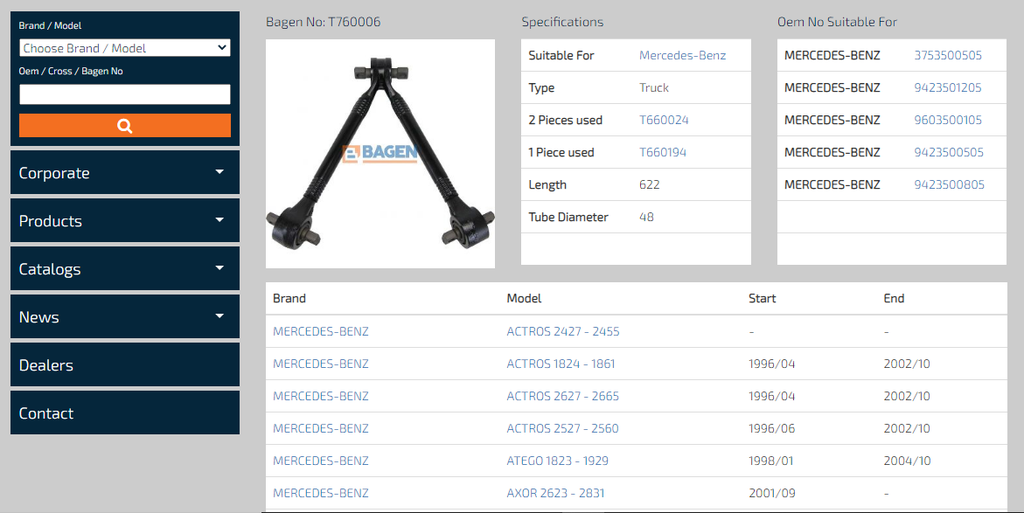
Task: Click MERCEDES-BENZ brand in ATEGO row
Action: point(321,461)
